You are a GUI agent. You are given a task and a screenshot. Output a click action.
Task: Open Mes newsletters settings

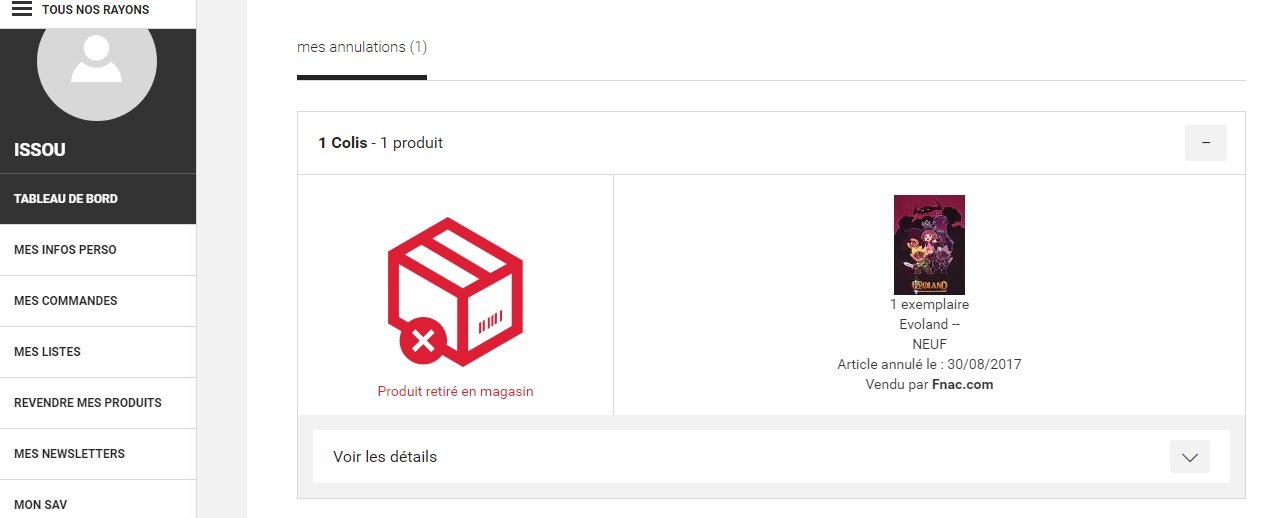point(69,454)
